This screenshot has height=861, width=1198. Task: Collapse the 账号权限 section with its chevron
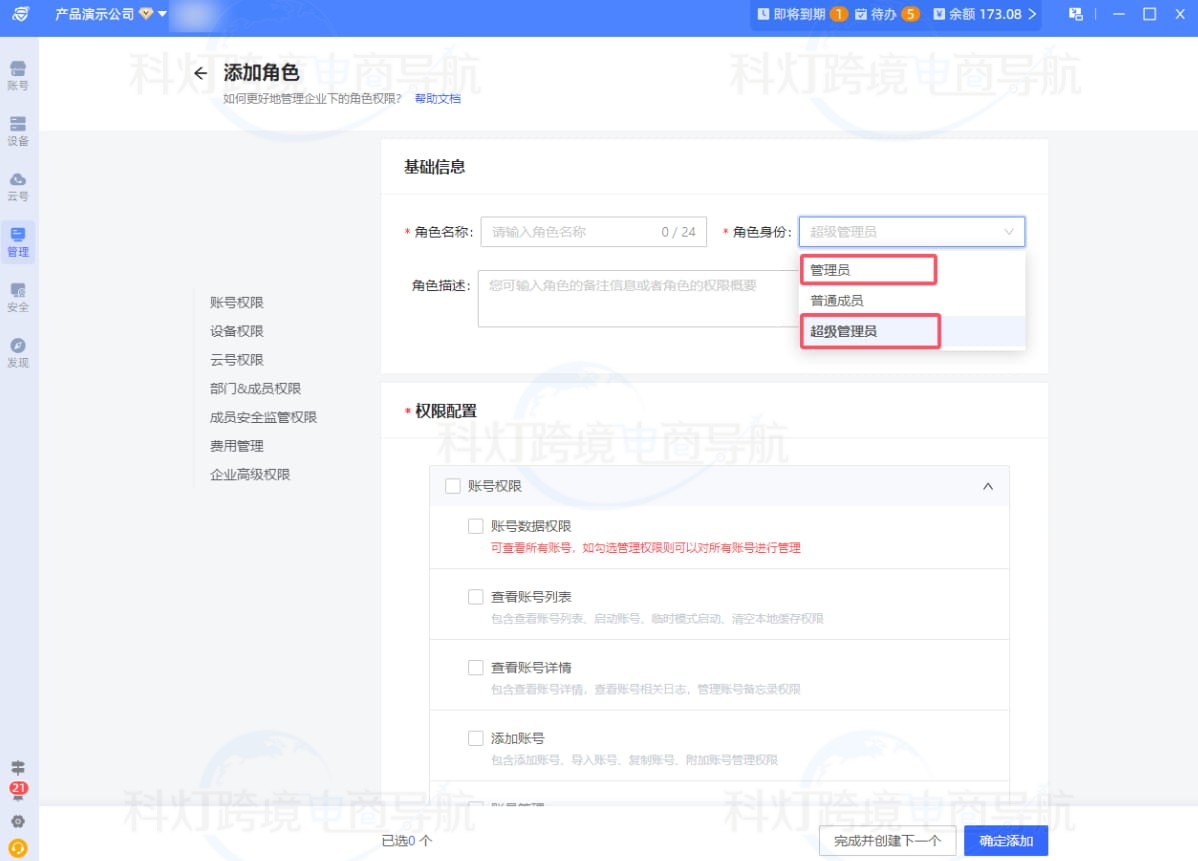click(x=987, y=486)
